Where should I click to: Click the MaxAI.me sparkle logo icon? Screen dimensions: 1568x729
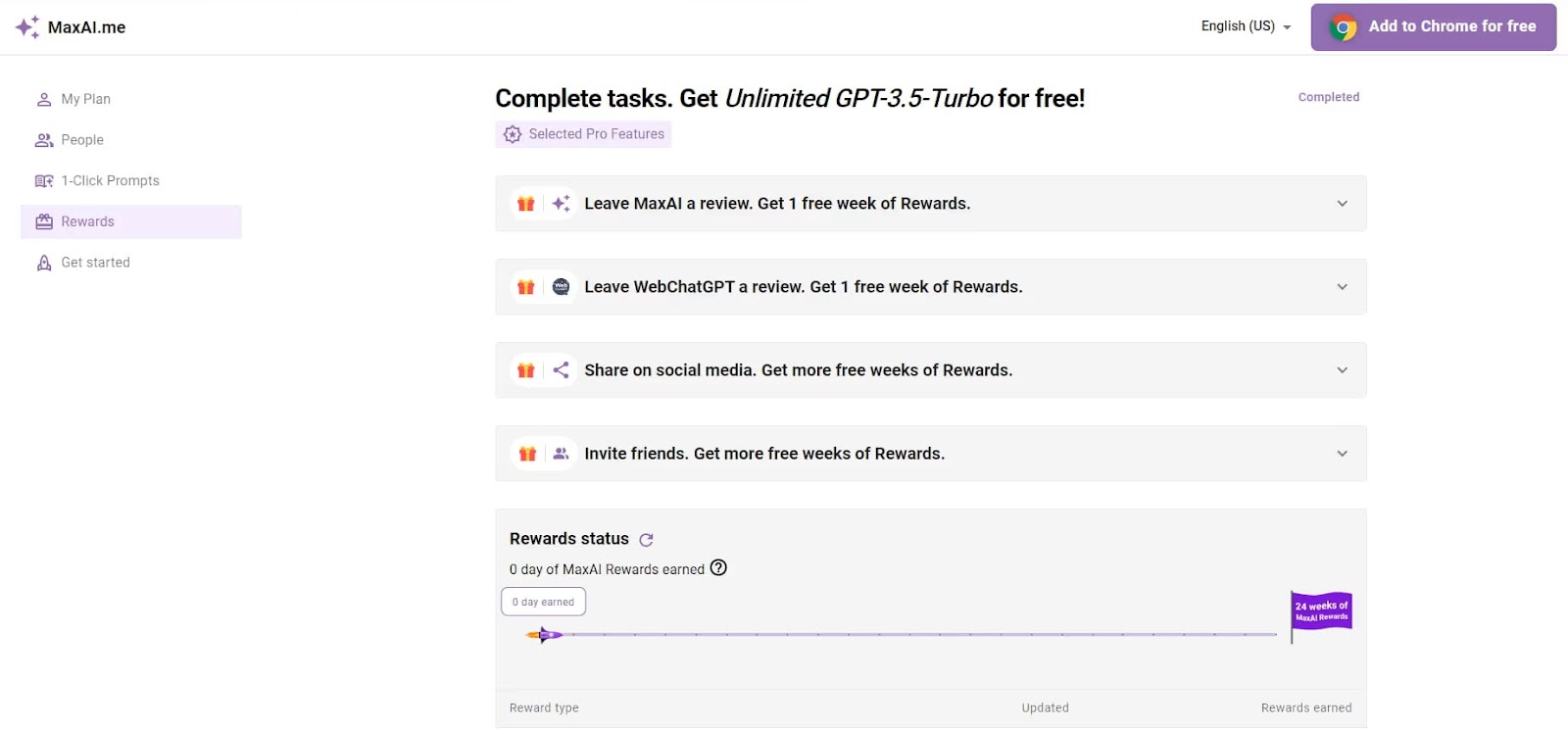pyautogui.click(x=27, y=26)
